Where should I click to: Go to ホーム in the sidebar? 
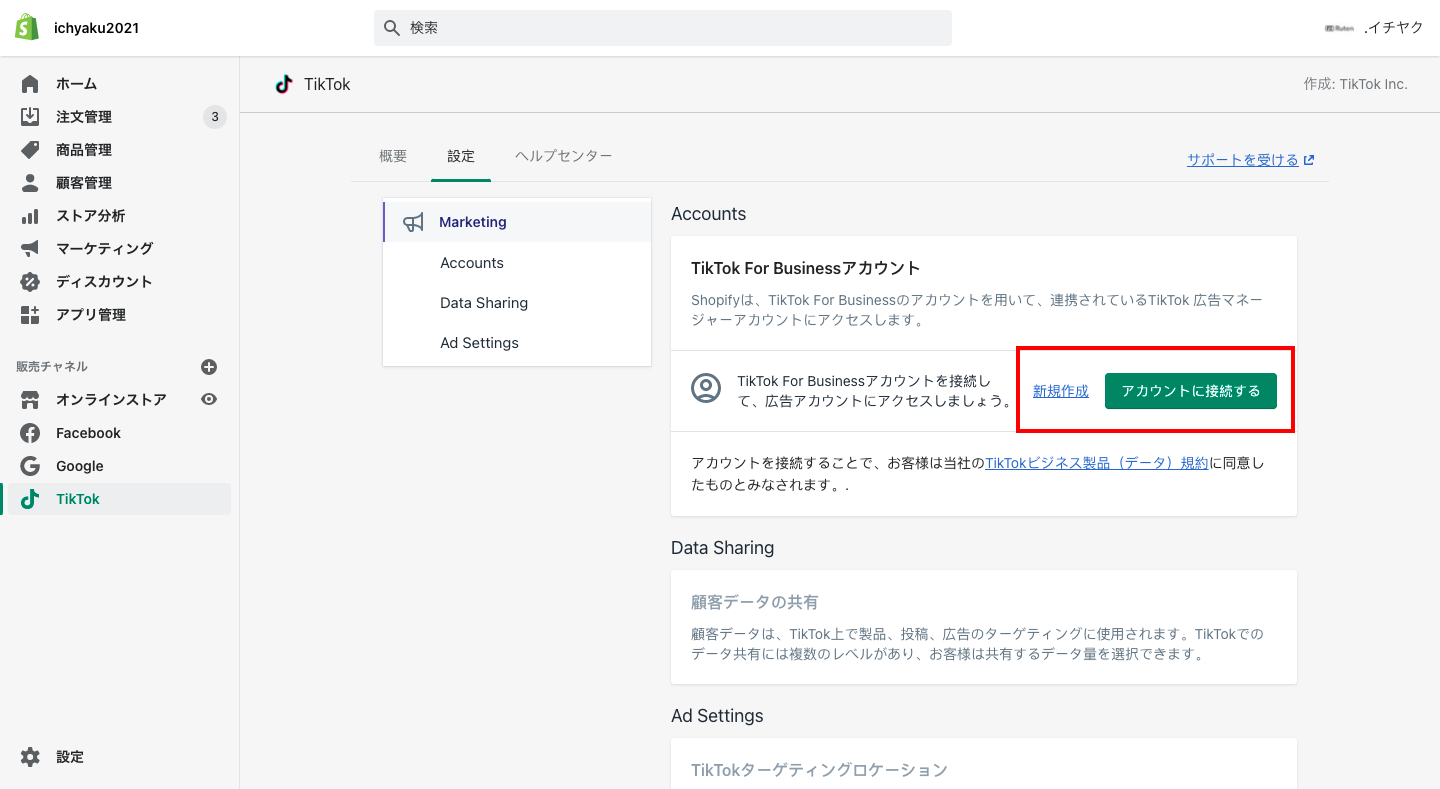(x=76, y=84)
